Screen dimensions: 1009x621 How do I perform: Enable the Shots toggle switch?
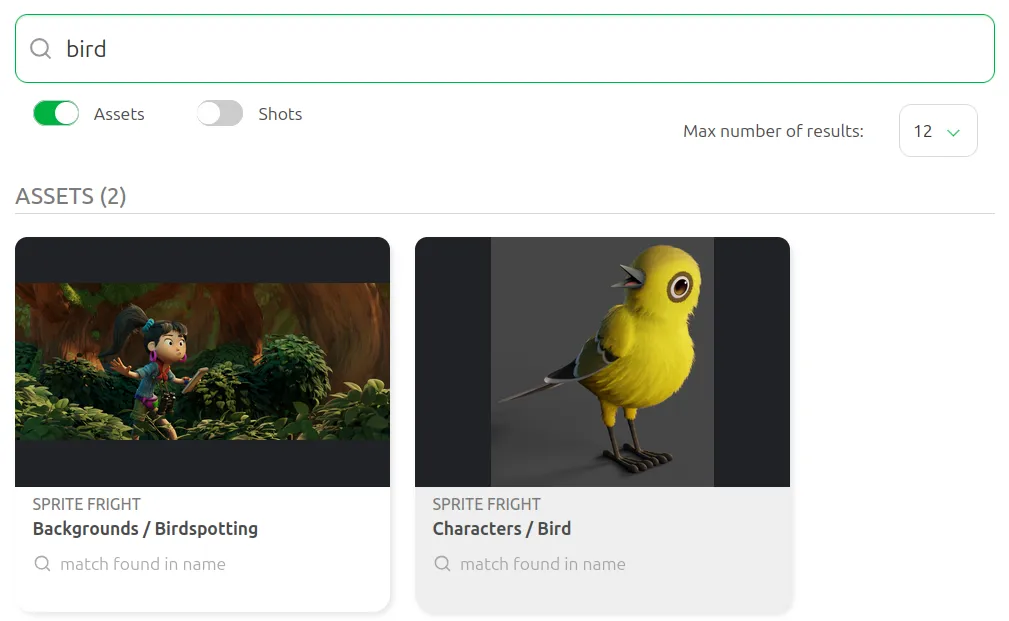220,113
